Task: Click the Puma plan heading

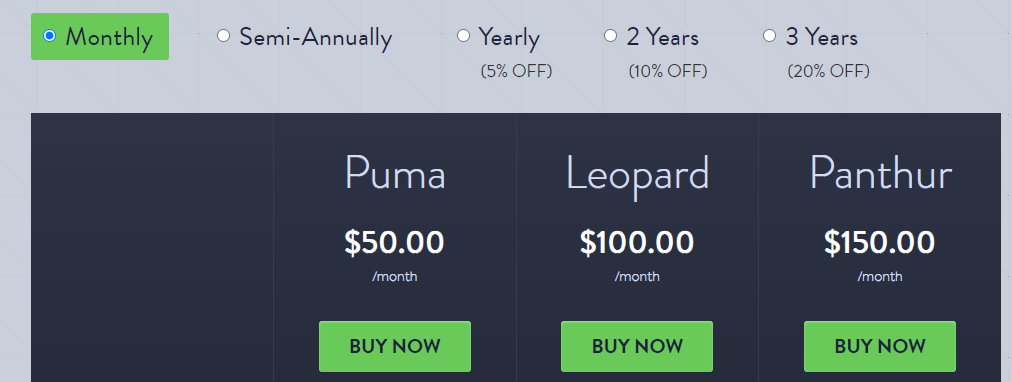Action: 395,173
